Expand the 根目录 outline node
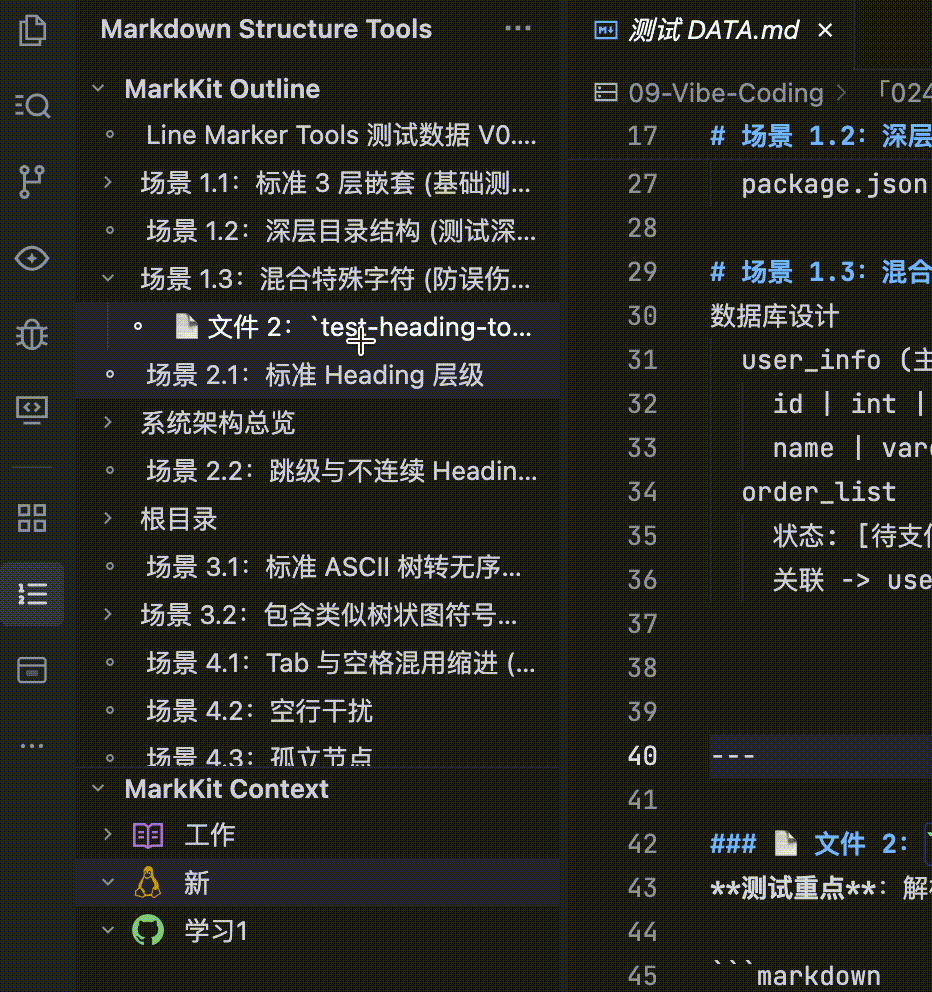The height and width of the screenshot is (992, 932). [x=108, y=518]
